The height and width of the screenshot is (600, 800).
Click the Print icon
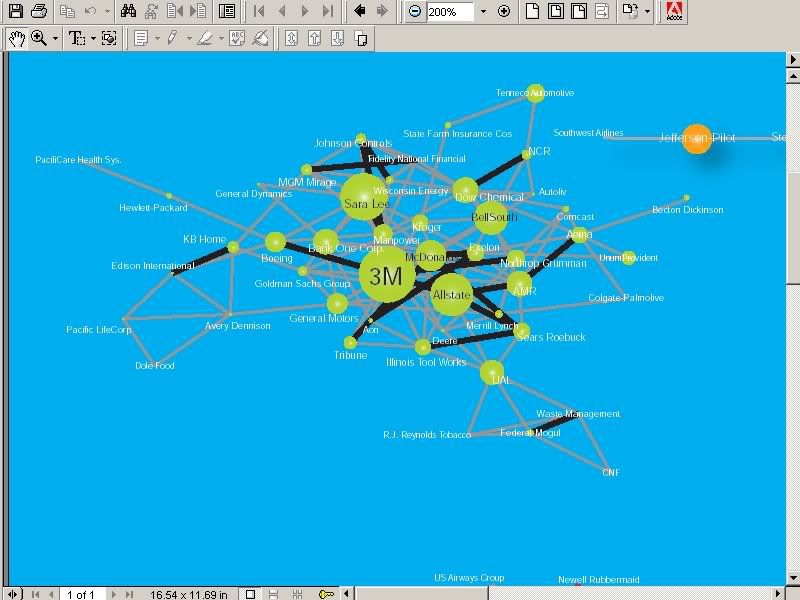38,12
